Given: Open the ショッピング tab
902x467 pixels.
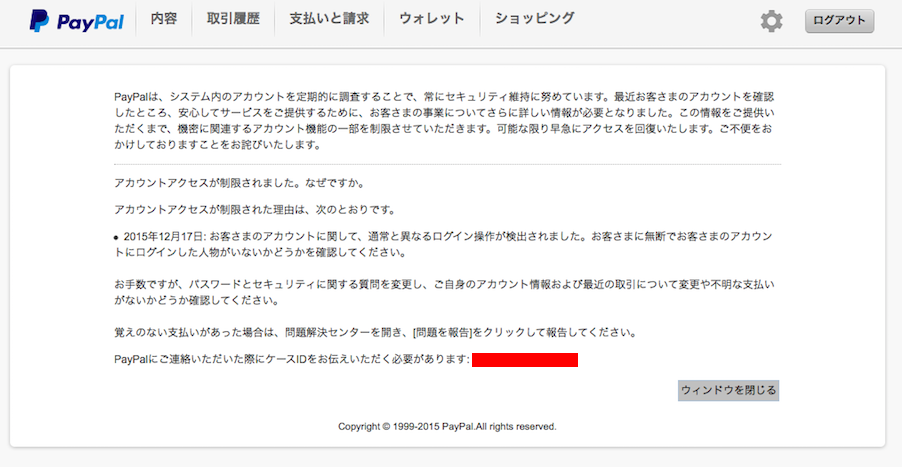Looking at the screenshot, I should click(534, 19).
